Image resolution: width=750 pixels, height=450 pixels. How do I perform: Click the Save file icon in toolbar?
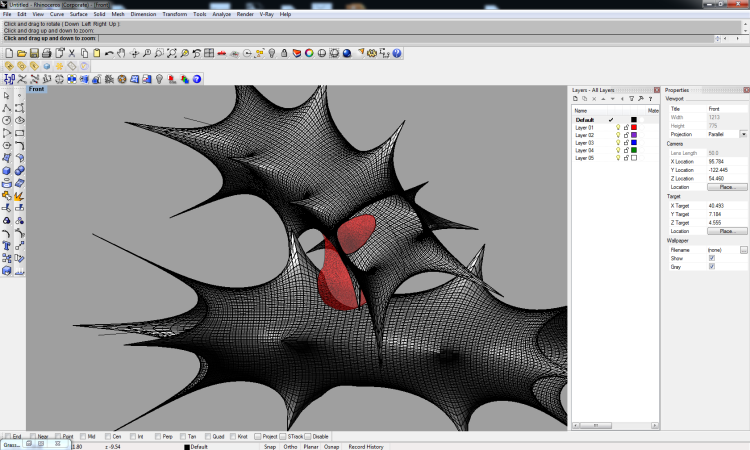[x=34, y=53]
